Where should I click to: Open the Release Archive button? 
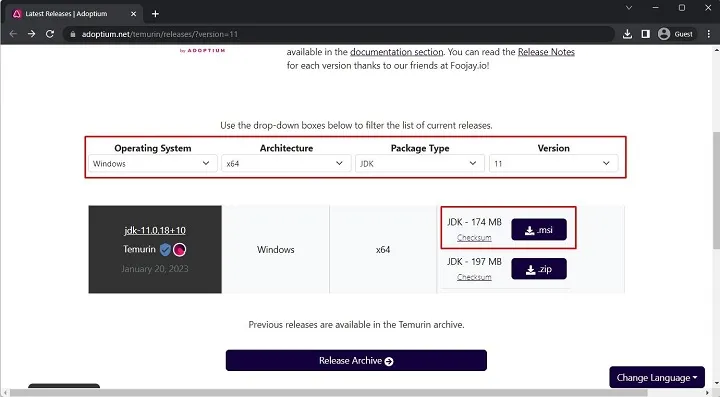click(x=356, y=361)
